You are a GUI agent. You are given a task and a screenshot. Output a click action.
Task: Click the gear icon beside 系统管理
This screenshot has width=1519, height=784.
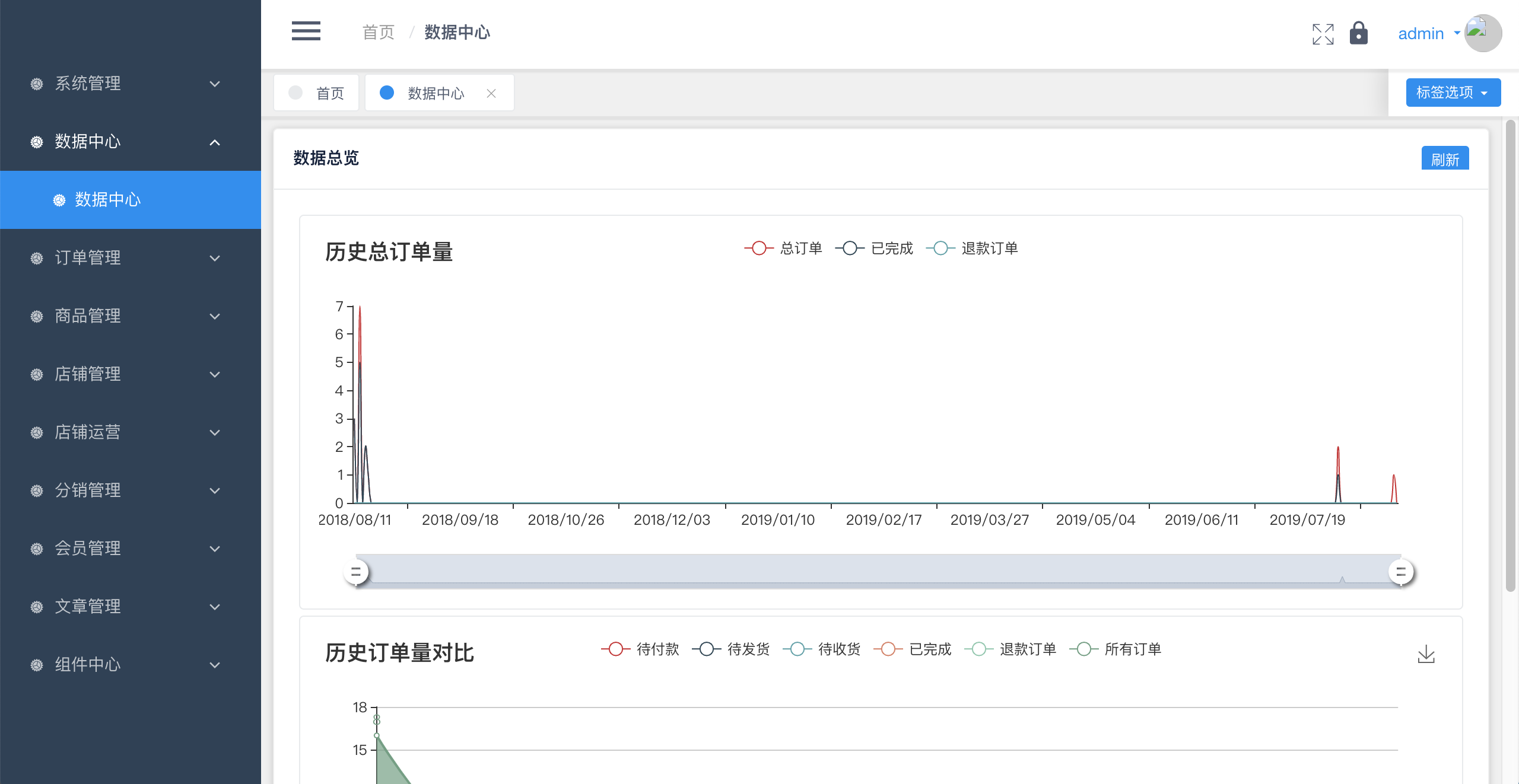tap(37, 84)
